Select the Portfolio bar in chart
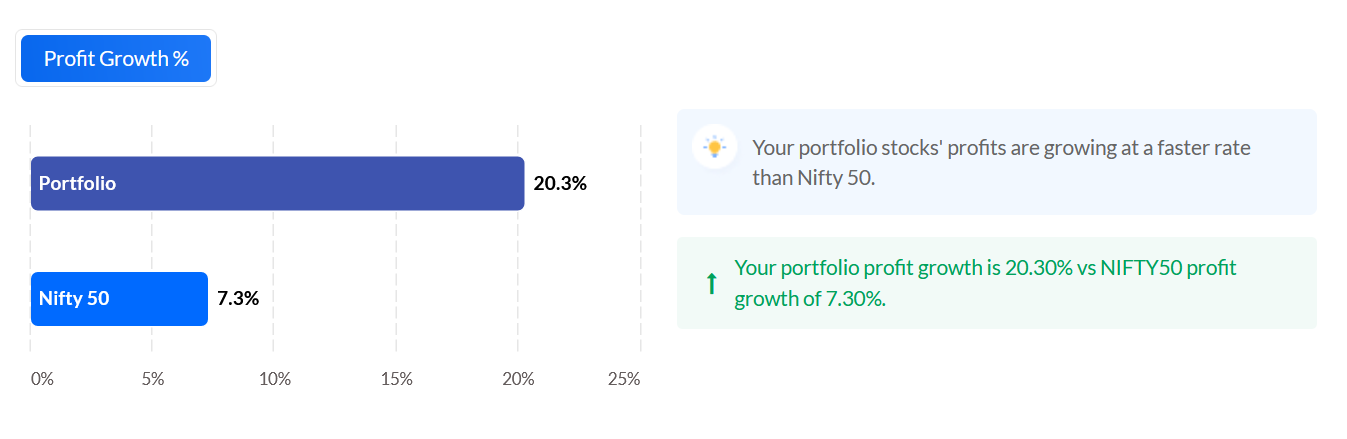The height and width of the screenshot is (439, 1347). (278, 183)
